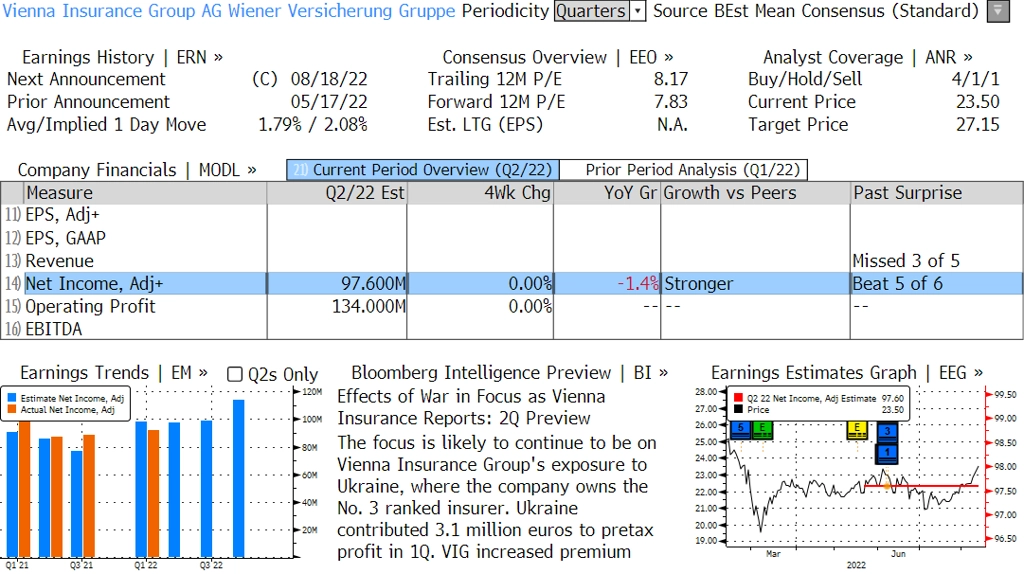Click the blue event marker labeled 5

741,429
